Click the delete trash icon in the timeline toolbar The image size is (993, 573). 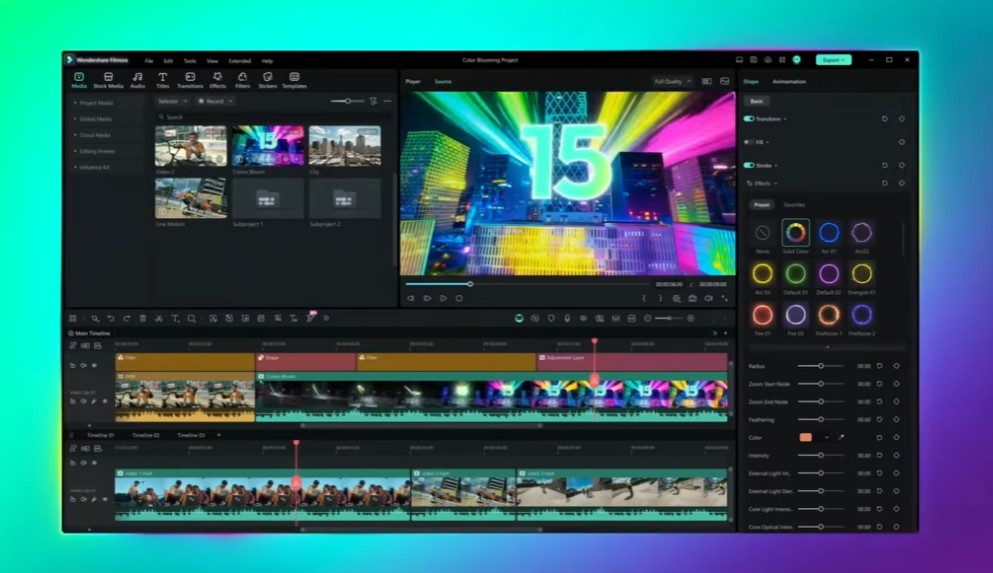coord(143,318)
